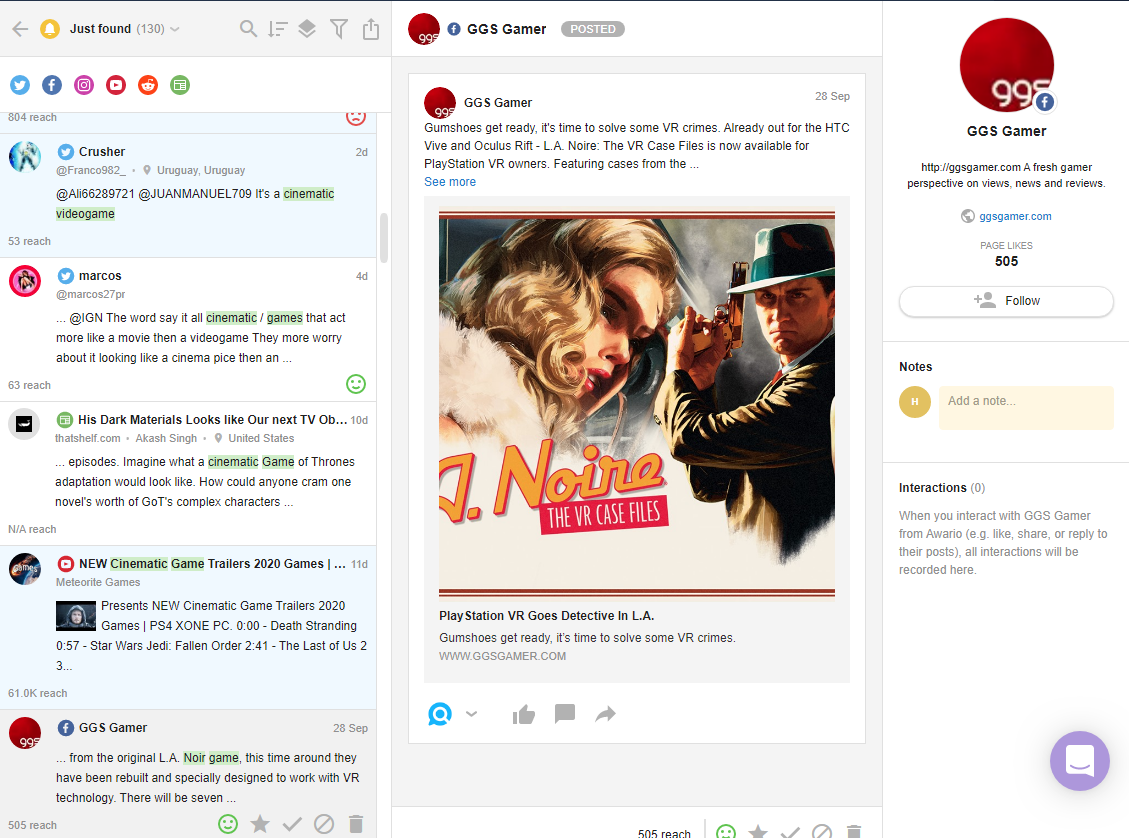Go back with the left arrow icon

tap(20, 29)
